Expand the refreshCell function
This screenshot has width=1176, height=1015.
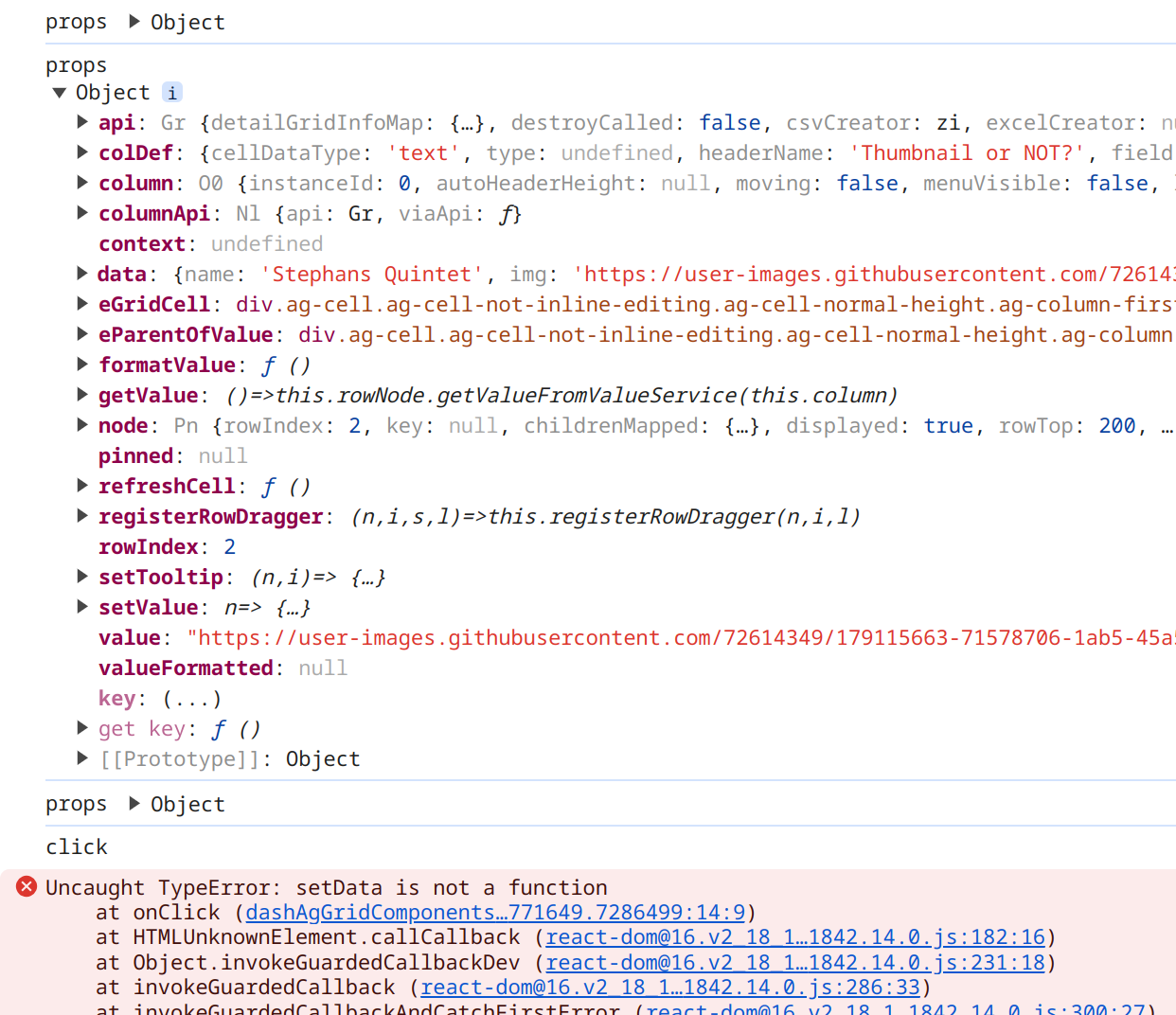point(82,486)
